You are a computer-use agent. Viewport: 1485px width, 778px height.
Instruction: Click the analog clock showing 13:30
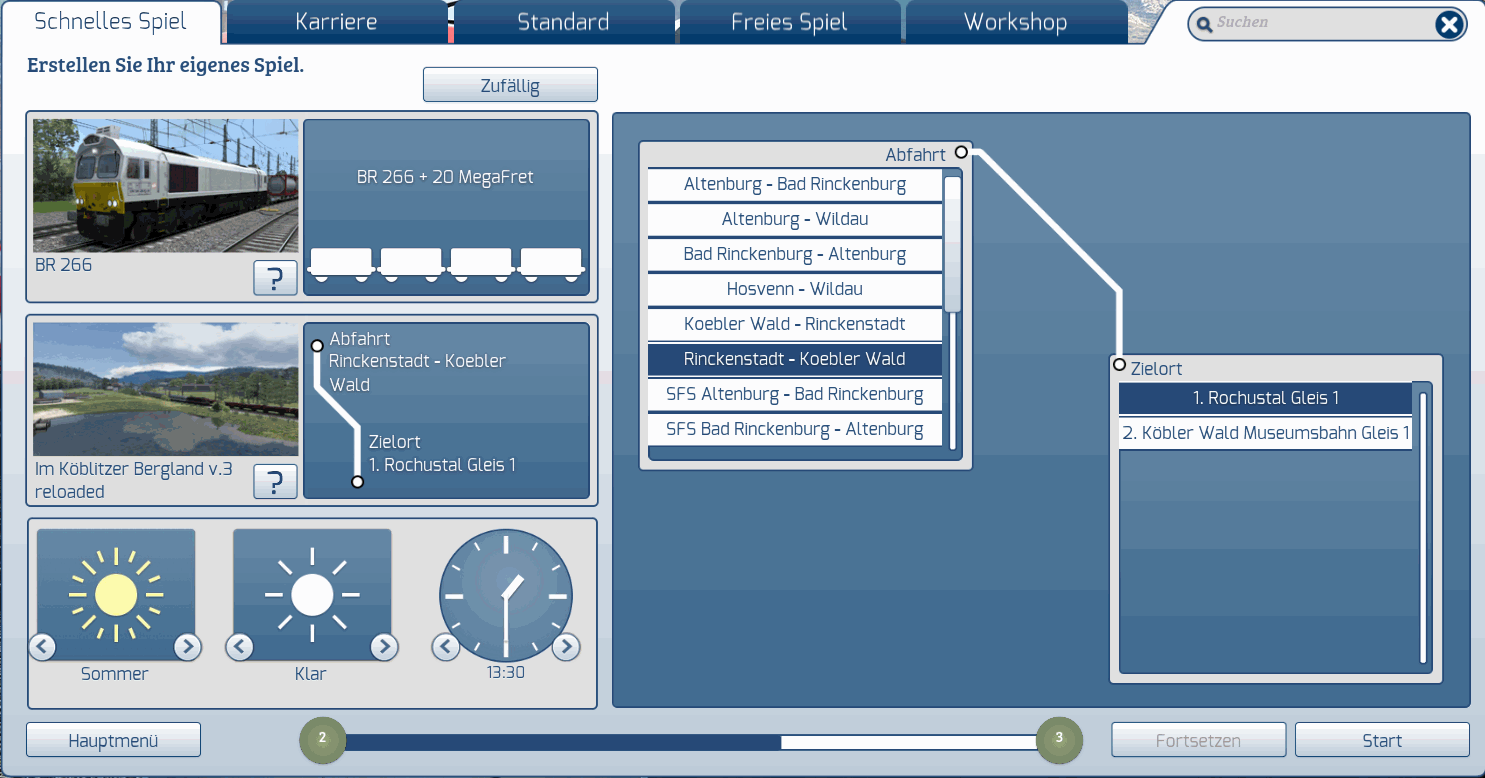tap(506, 596)
